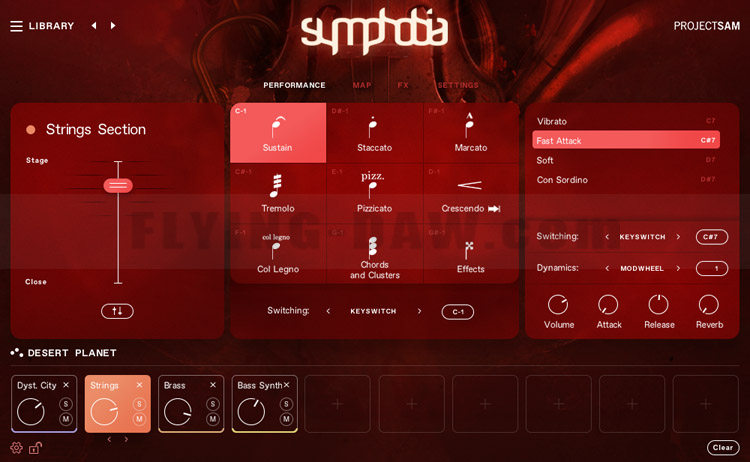The image size is (750, 462).
Task: Switch to the Performance tab
Action: point(294,85)
